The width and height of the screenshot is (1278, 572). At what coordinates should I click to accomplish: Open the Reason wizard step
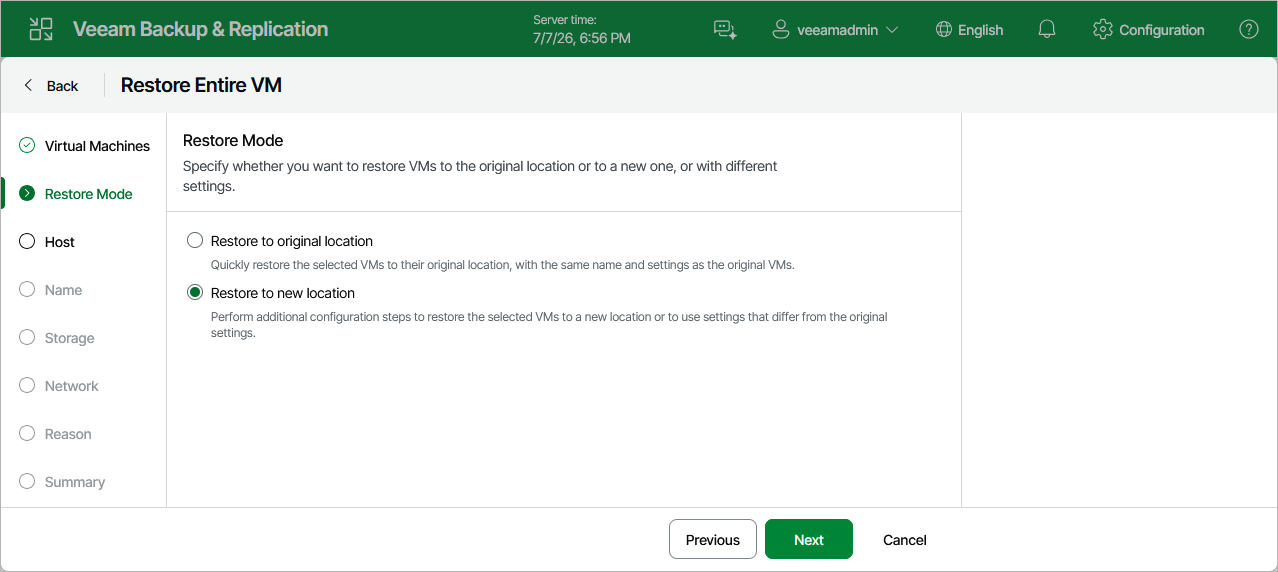(x=68, y=434)
